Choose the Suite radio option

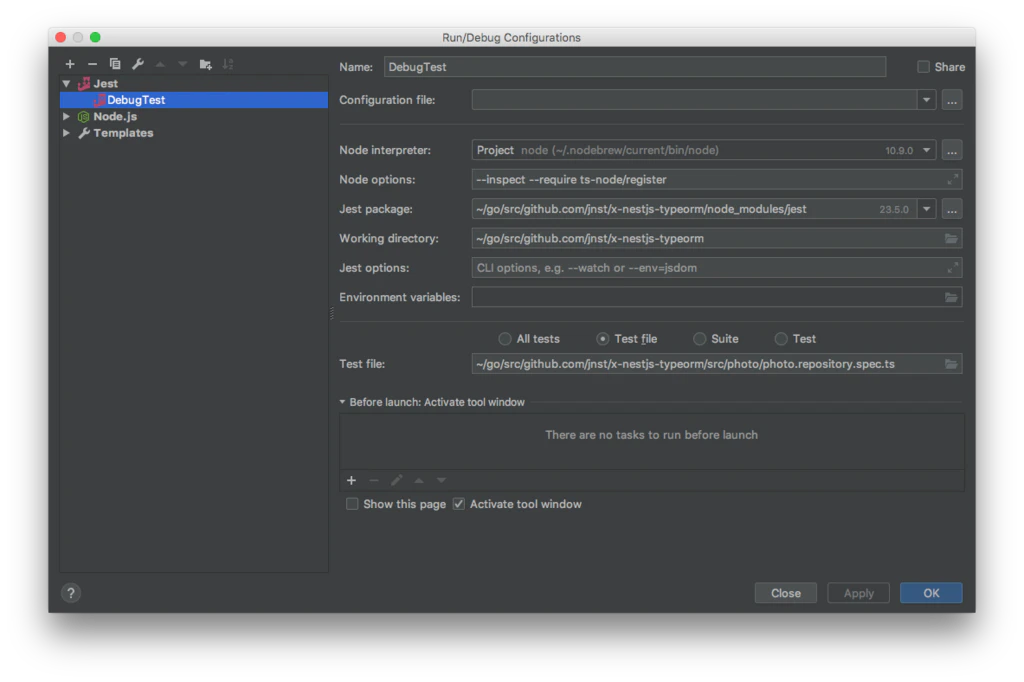699,338
